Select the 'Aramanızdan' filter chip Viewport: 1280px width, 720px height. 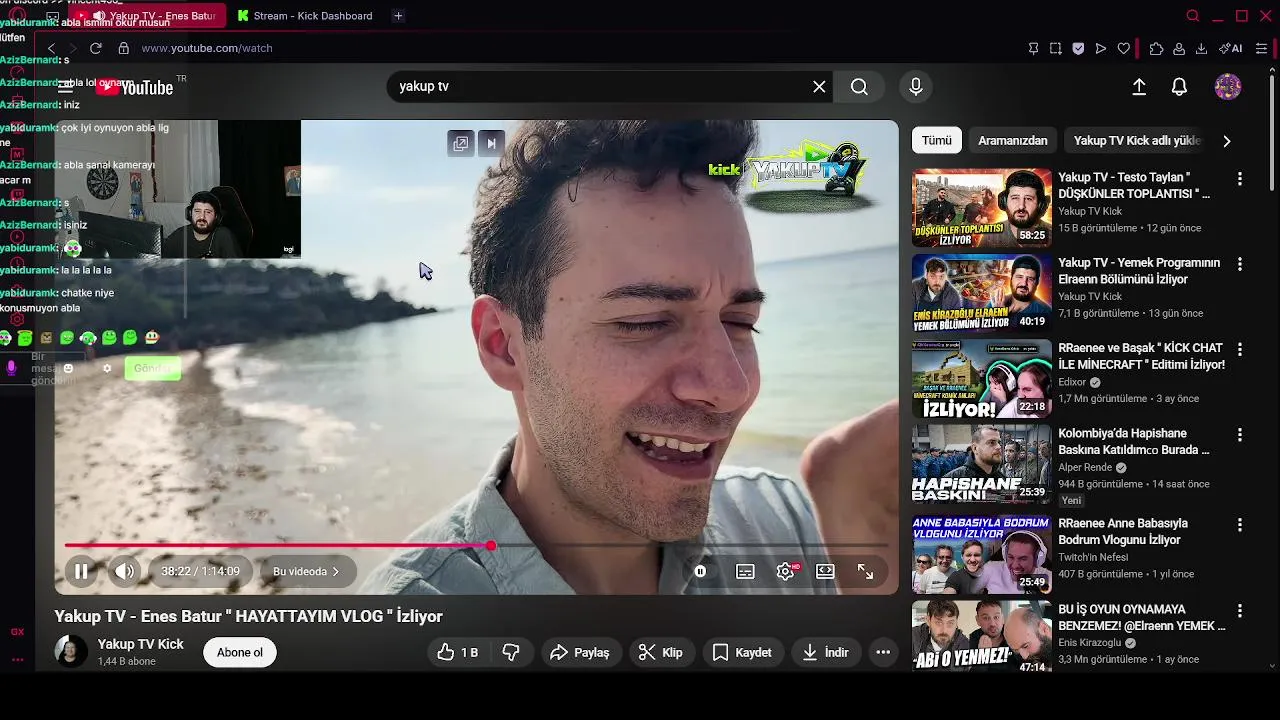coord(1012,140)
